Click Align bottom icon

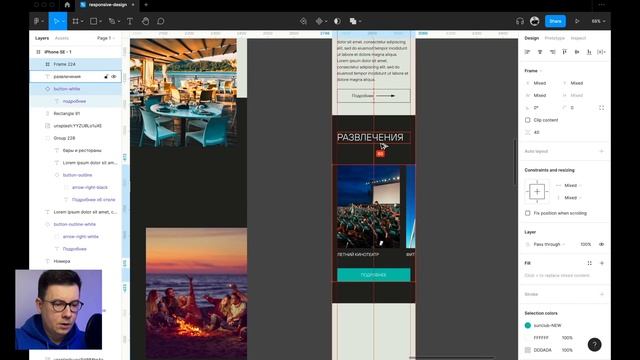[589, 52]
